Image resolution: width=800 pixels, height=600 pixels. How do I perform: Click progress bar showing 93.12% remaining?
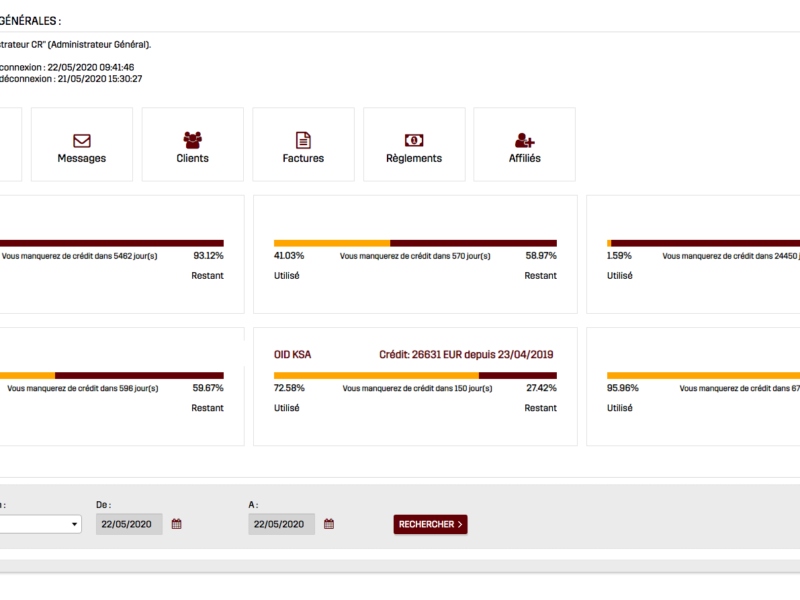click(112, 243)
